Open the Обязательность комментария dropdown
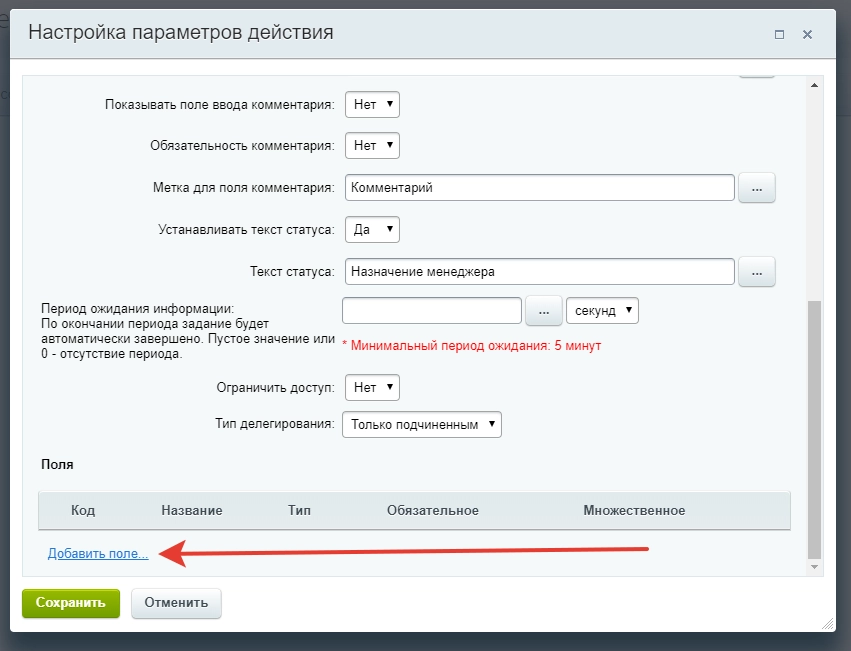 tap(371, 145)
